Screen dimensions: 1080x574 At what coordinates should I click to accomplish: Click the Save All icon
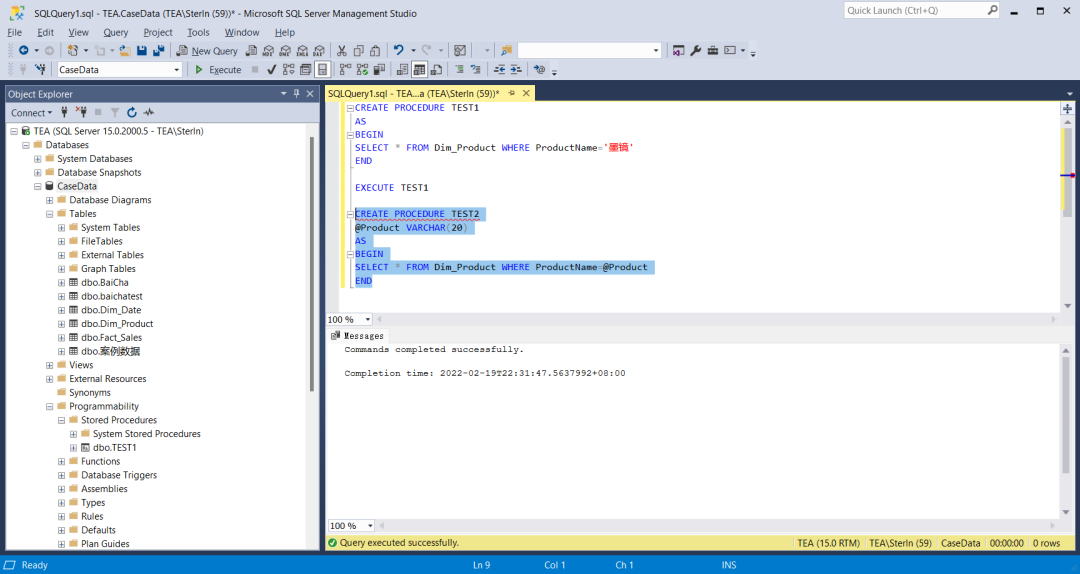[x=158, y=50]
